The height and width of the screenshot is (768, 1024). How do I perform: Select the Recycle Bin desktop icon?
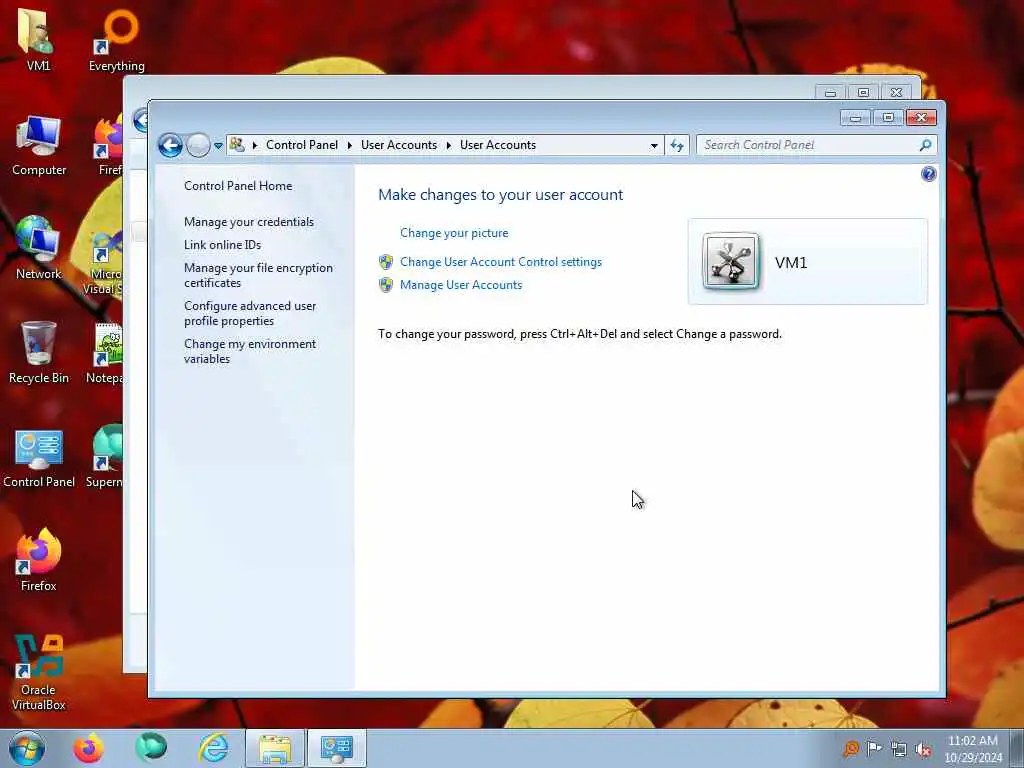tap(39, 353)
